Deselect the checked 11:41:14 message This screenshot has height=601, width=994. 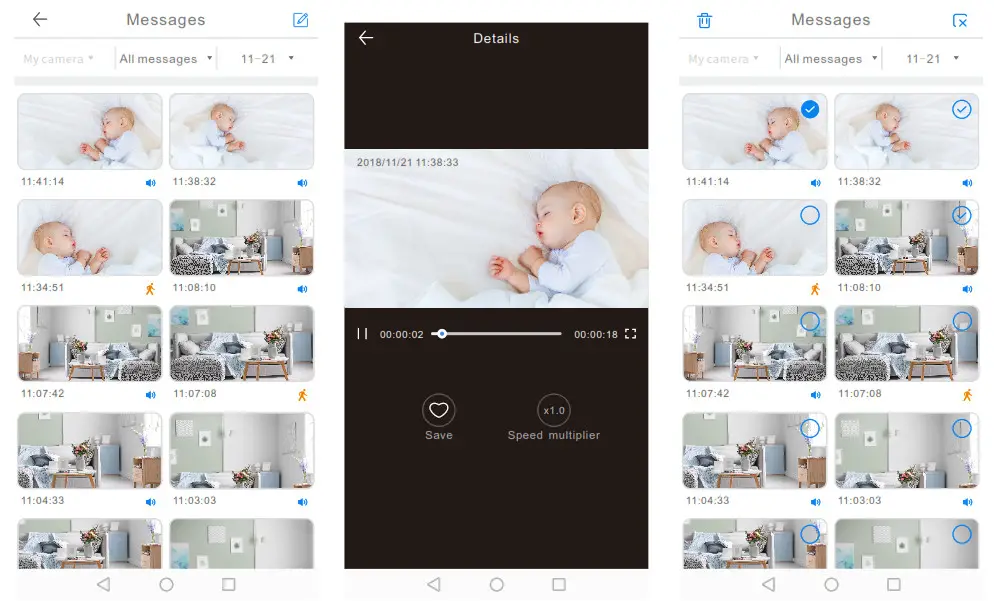pyautogui.click(x=808, y=110)
